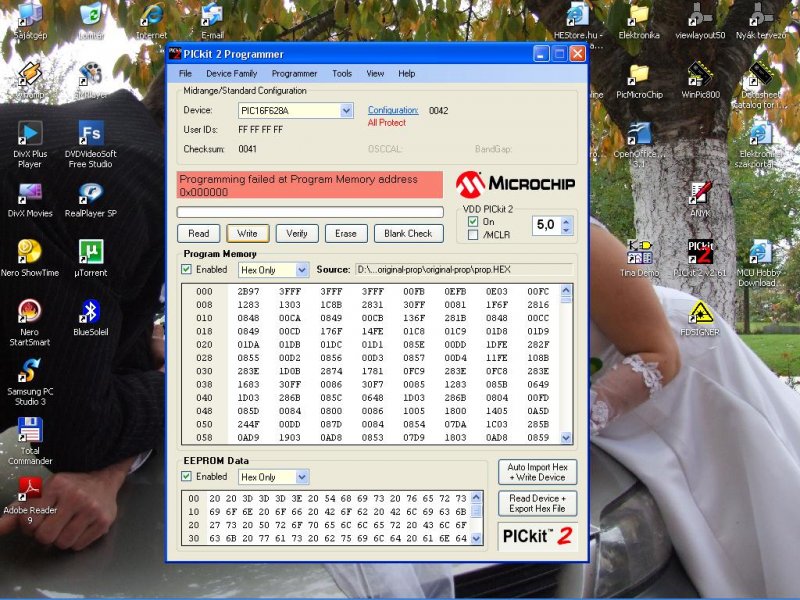Toggle Program Memory Enabled checkbox
This screenshot has height=600, width=800.
click(187, 269)
